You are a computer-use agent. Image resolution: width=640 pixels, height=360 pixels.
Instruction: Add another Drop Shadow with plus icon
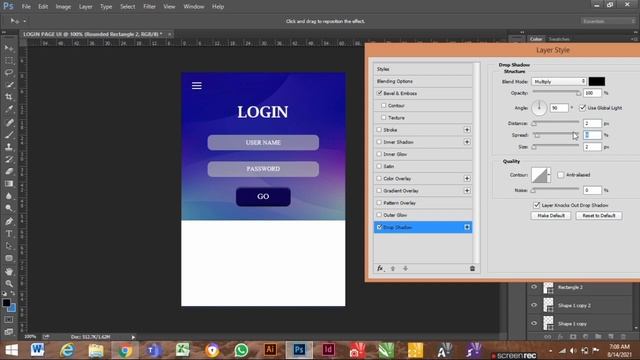467,227
